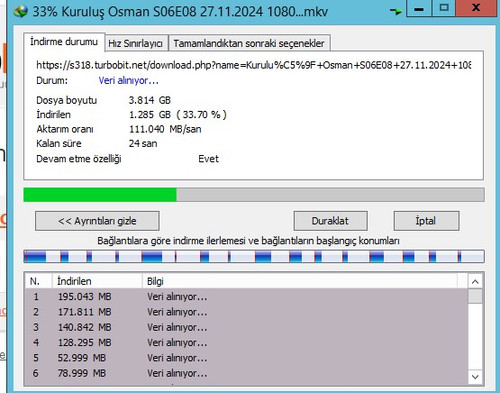This screenshot has height=393, width=500.
Task: Maximize the download window
Action: pos(444,8)
